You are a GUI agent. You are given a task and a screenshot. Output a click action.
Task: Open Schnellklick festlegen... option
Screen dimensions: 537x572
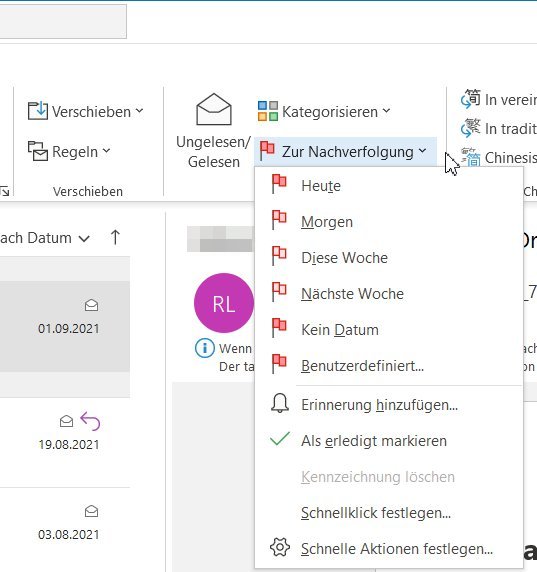pos(389,513)
